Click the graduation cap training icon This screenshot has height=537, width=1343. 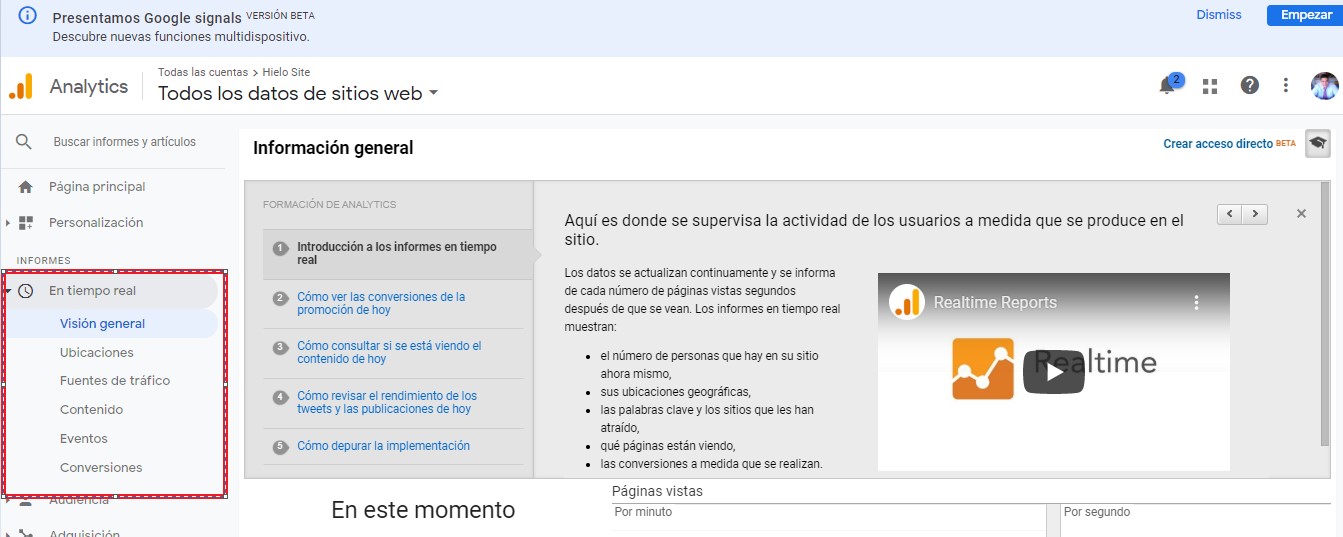coord(1318,144)
